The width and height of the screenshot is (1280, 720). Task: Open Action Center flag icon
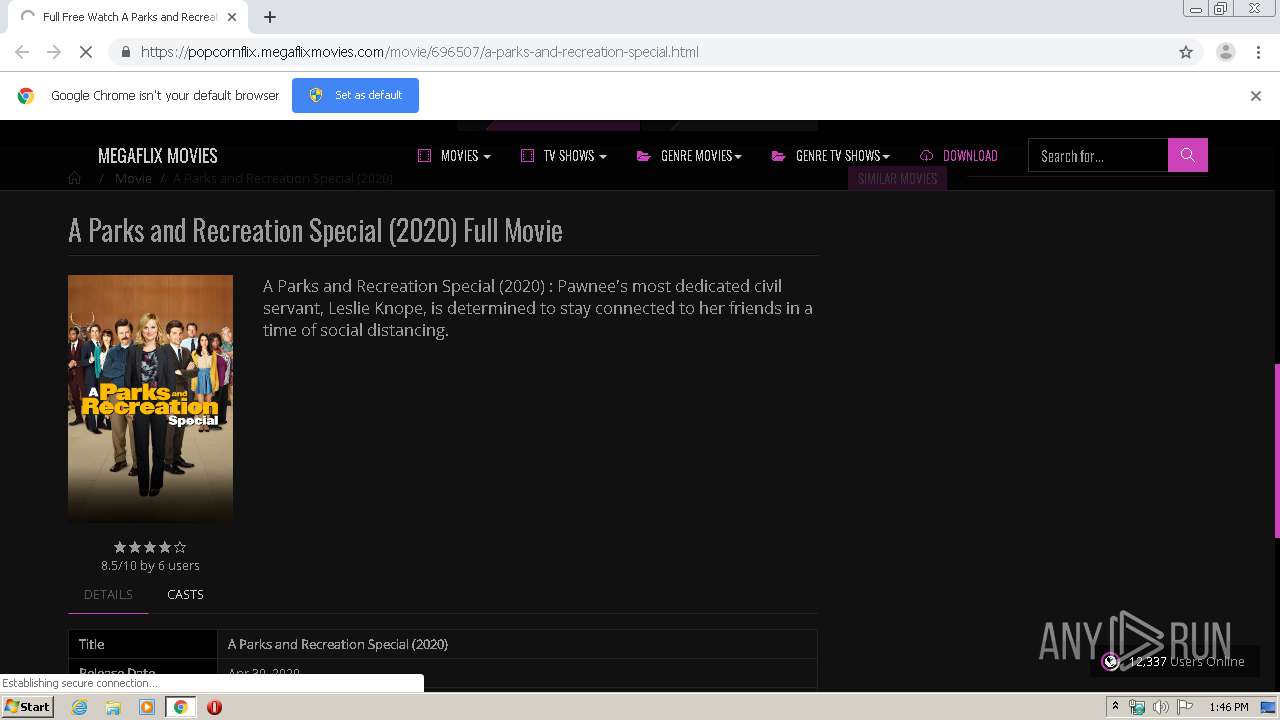1185,707
